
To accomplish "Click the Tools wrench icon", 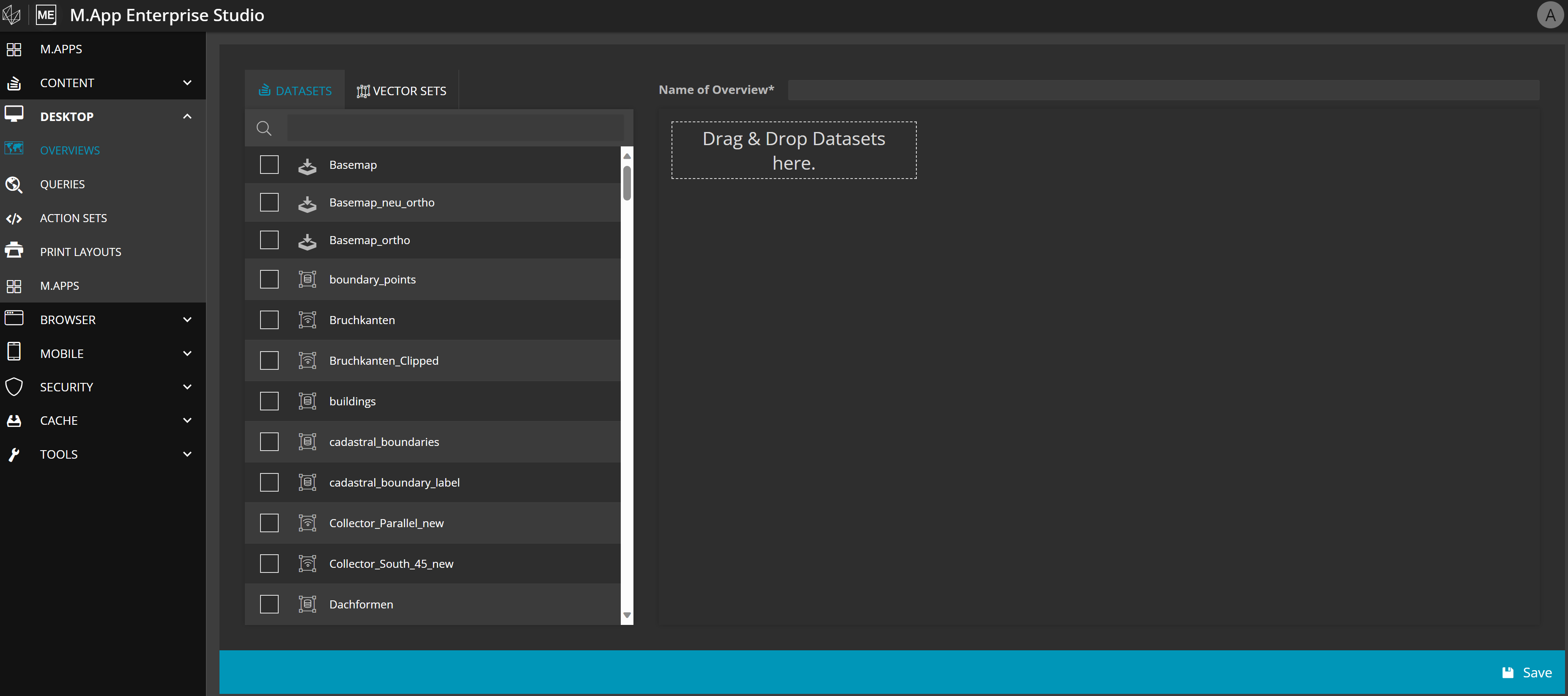I will 14,454.
